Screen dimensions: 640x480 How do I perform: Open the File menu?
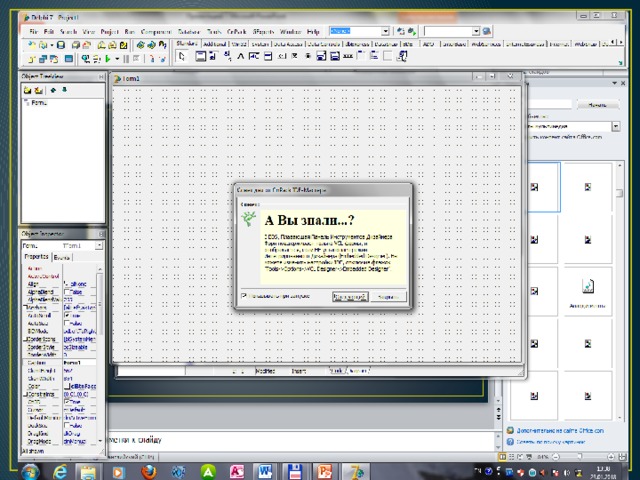33,31
